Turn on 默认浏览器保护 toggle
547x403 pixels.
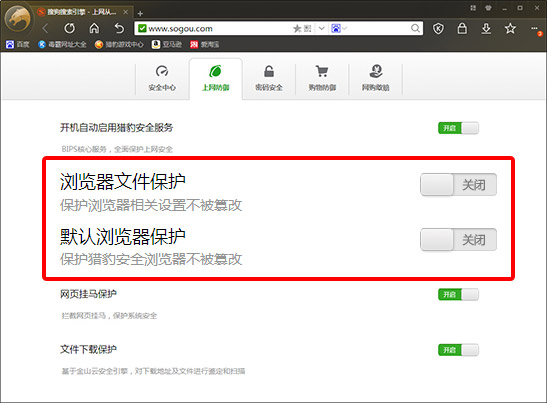pyautogui.click(x=458, y=240)
